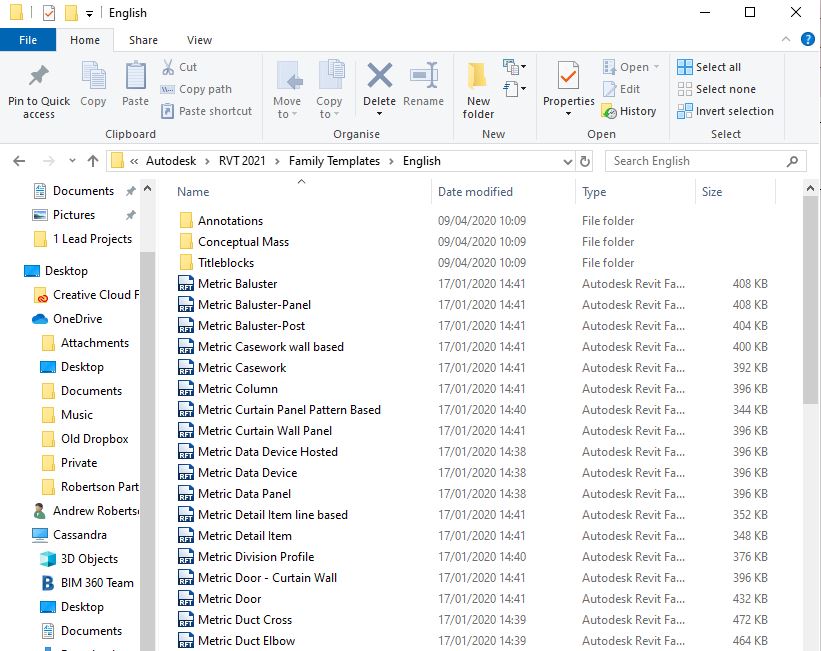821x651 pixels.
Task: Click the Rename icon on the ribbon
Action: click(x=423, y=87)
